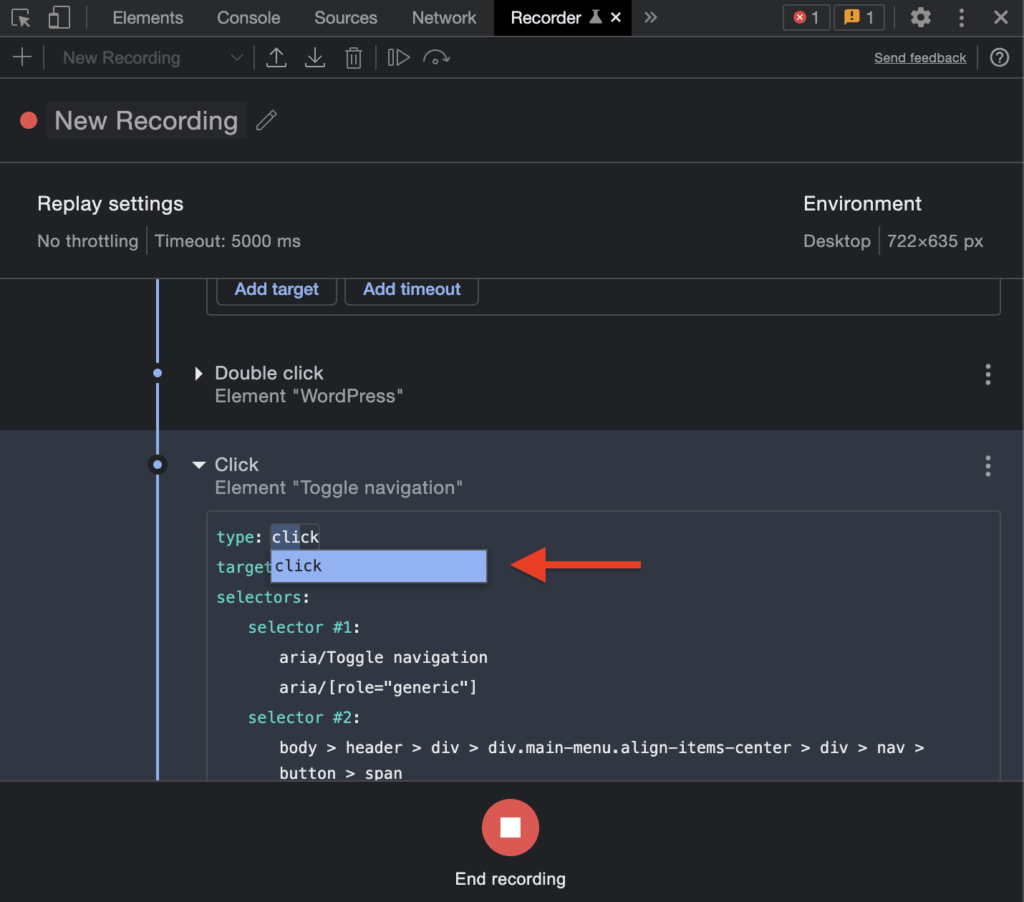Export the recording using the upload icon
The width and height of the screenshot is (1024, 902).
pyautogui.click(x=277, y=57)
